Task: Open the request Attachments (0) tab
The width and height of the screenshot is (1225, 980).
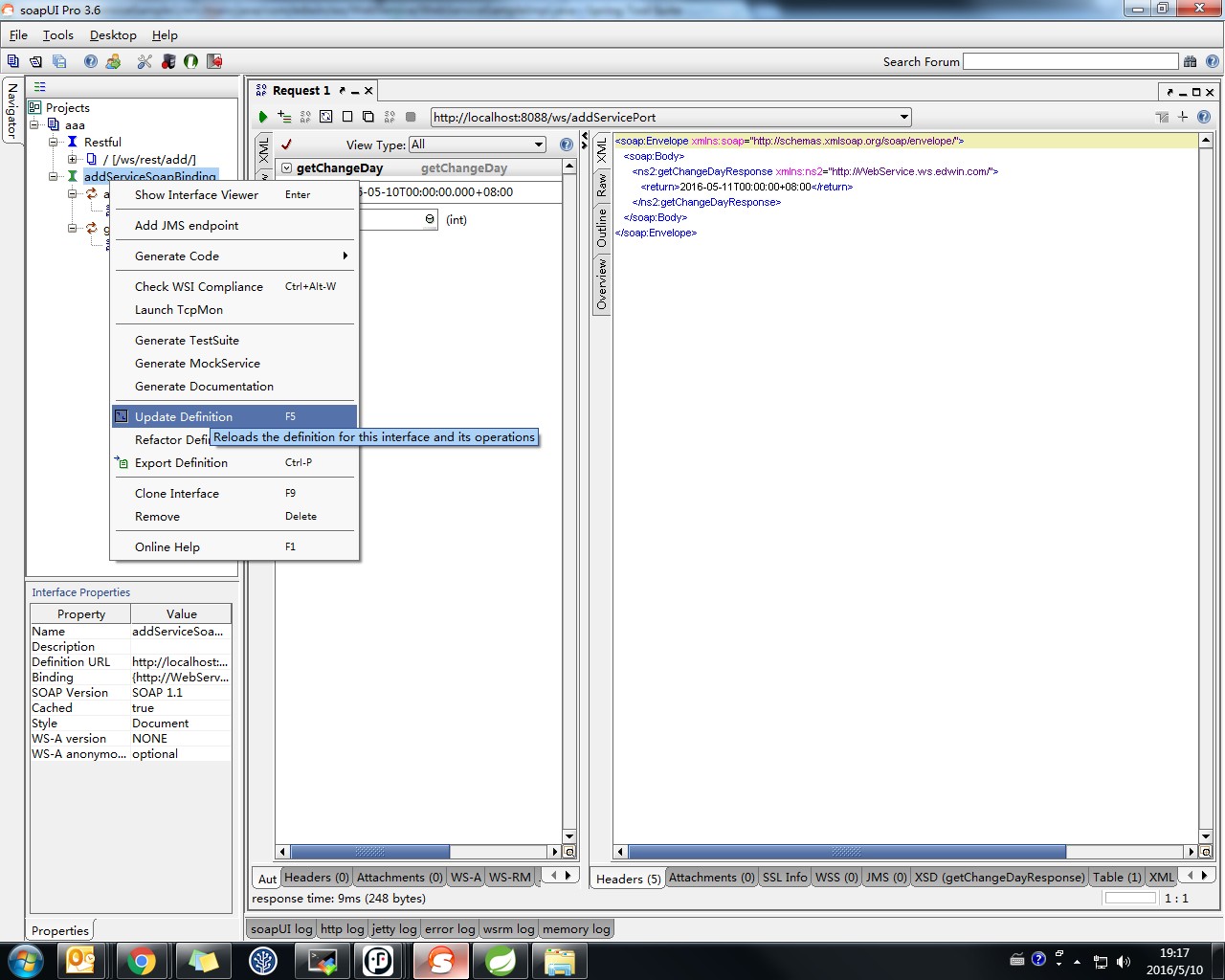Action: (400, 877)
